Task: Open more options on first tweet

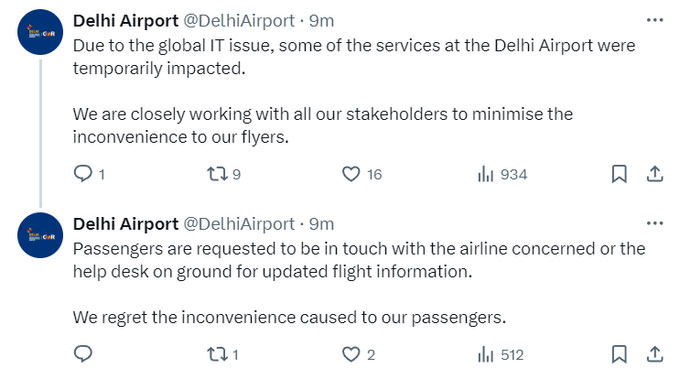Action: 654,20
